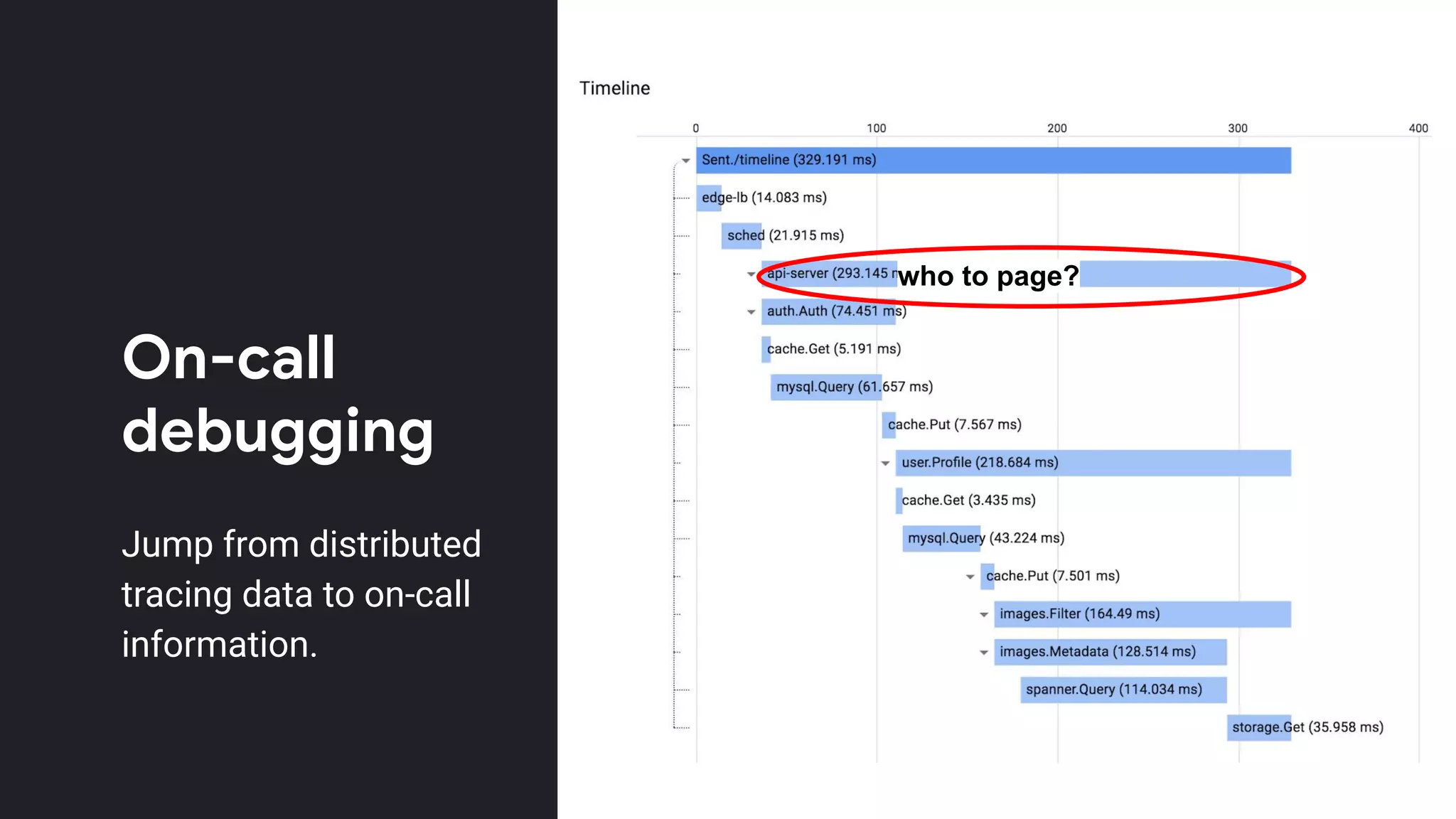Viewport: 1456px width, 819px height.
Task: Click the 100 axis tick label
Action: coord(877,128)
